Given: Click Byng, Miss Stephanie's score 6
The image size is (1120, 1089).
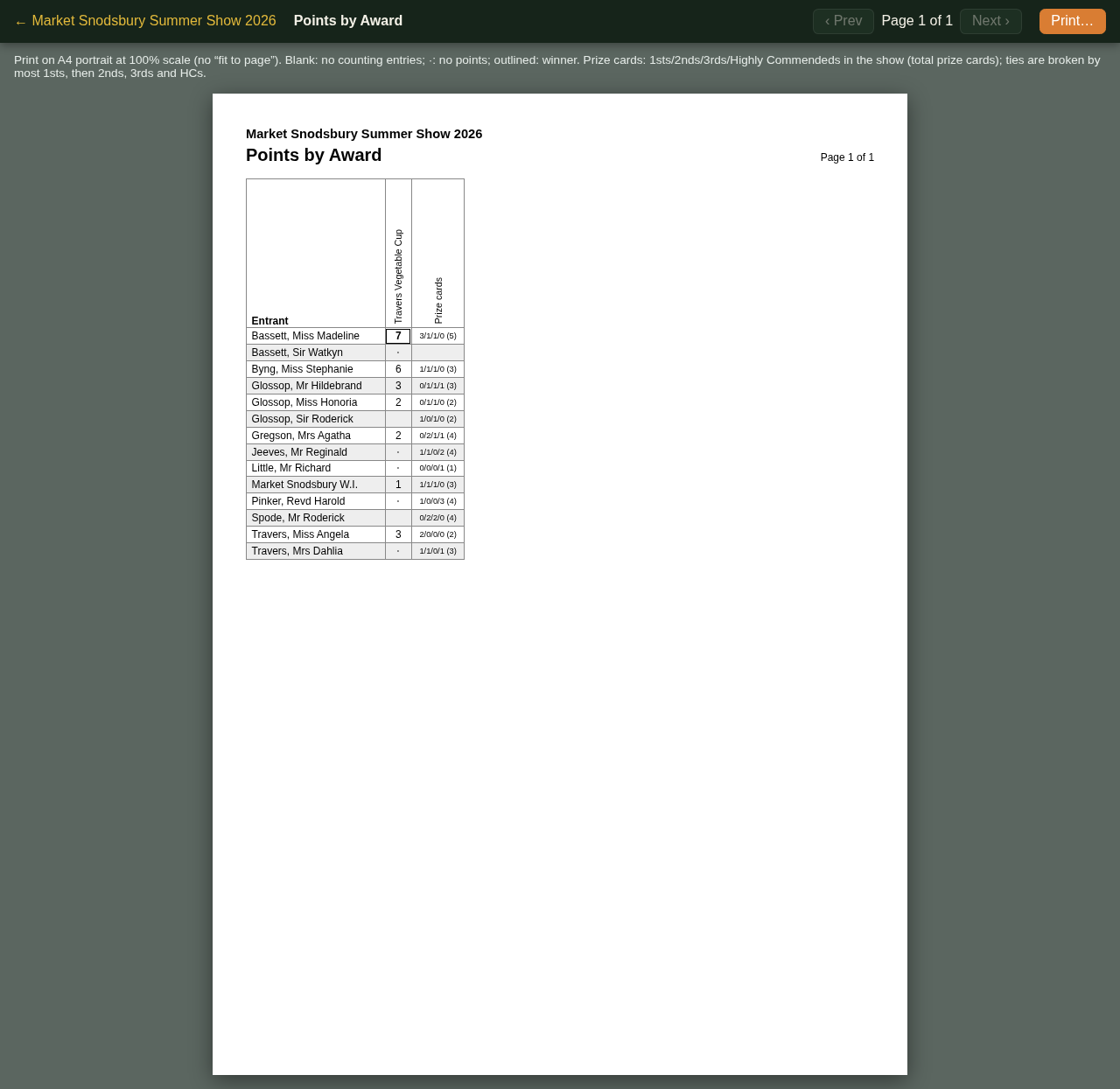Looking at the screenshot, I should pos(398,369).
